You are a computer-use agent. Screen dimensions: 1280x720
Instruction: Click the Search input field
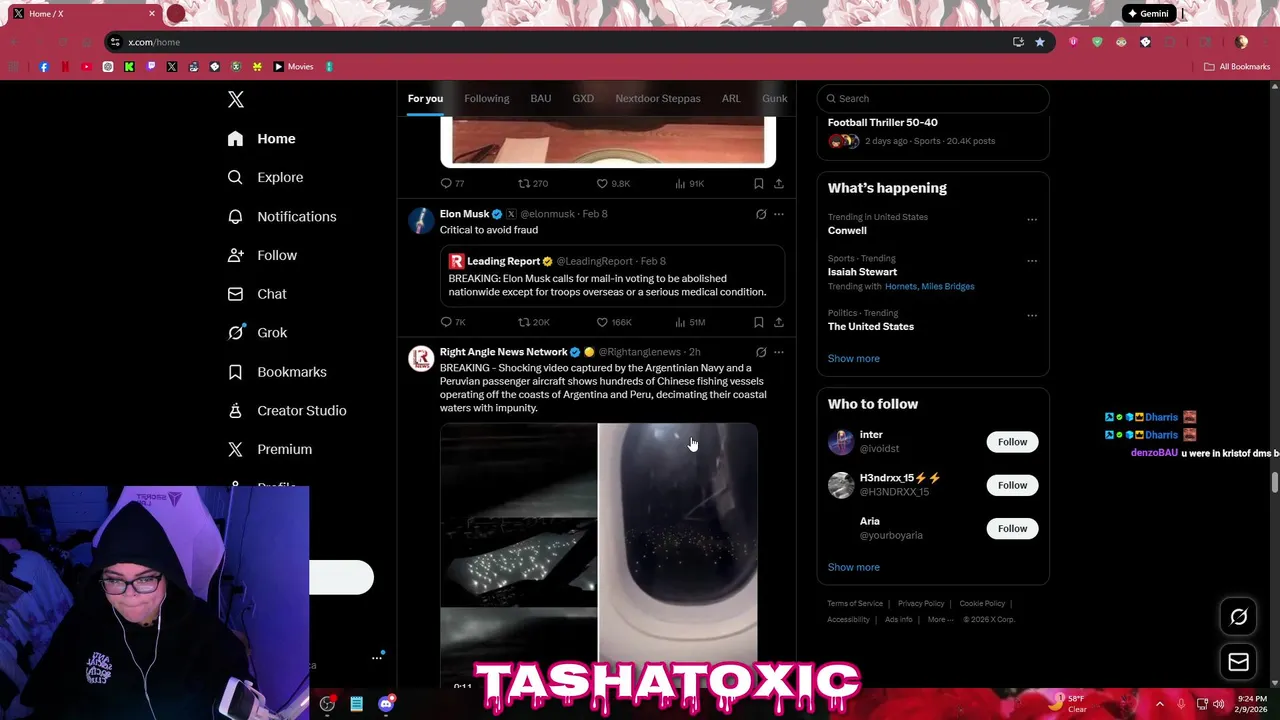click(x=933, y=98)
